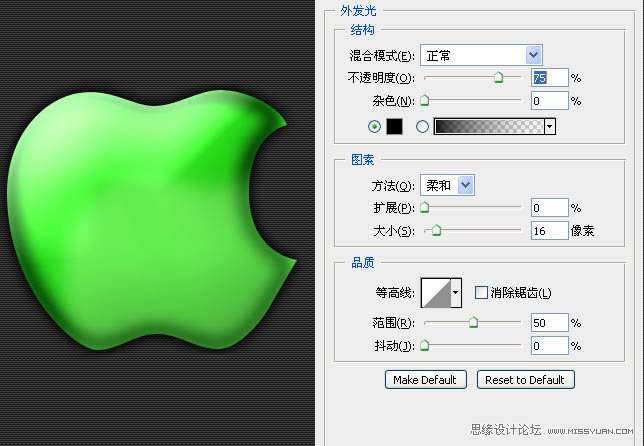The image size is (644, 446).
Task: Click the black glow color swatch
Action: pyautogui.click(x=394, y=126)
